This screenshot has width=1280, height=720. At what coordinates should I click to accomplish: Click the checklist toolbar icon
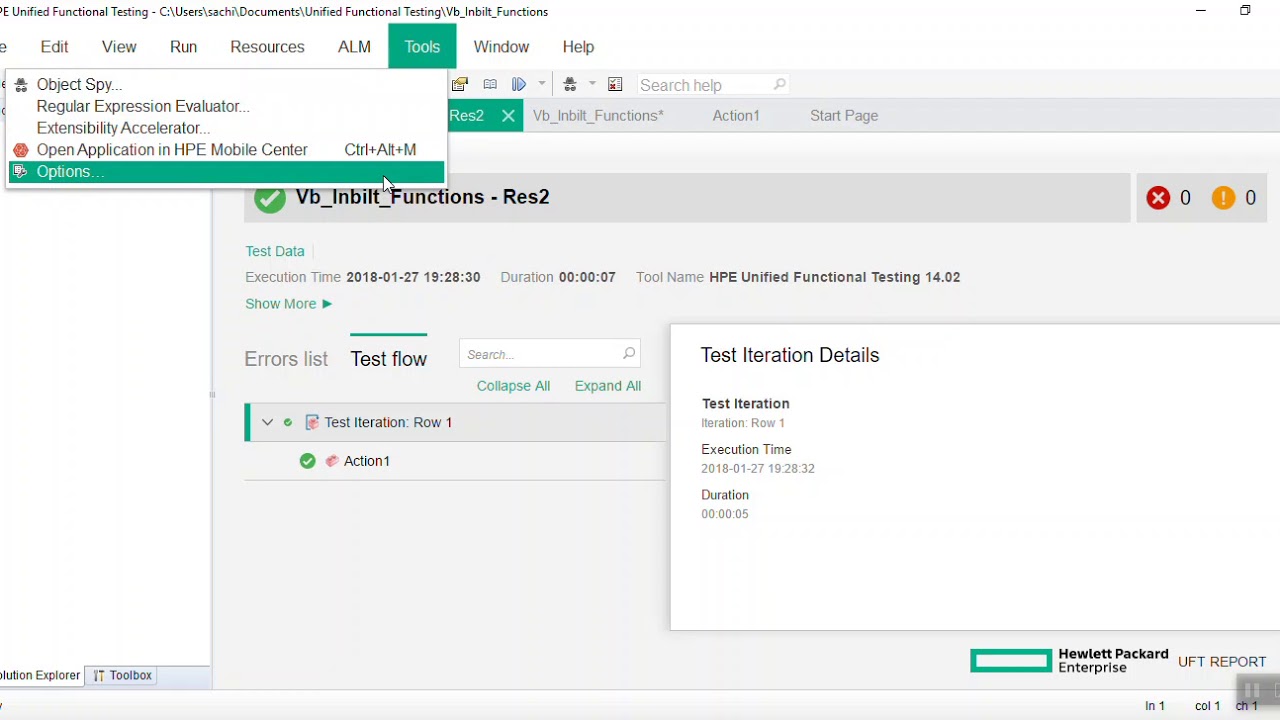click(615, 85)
